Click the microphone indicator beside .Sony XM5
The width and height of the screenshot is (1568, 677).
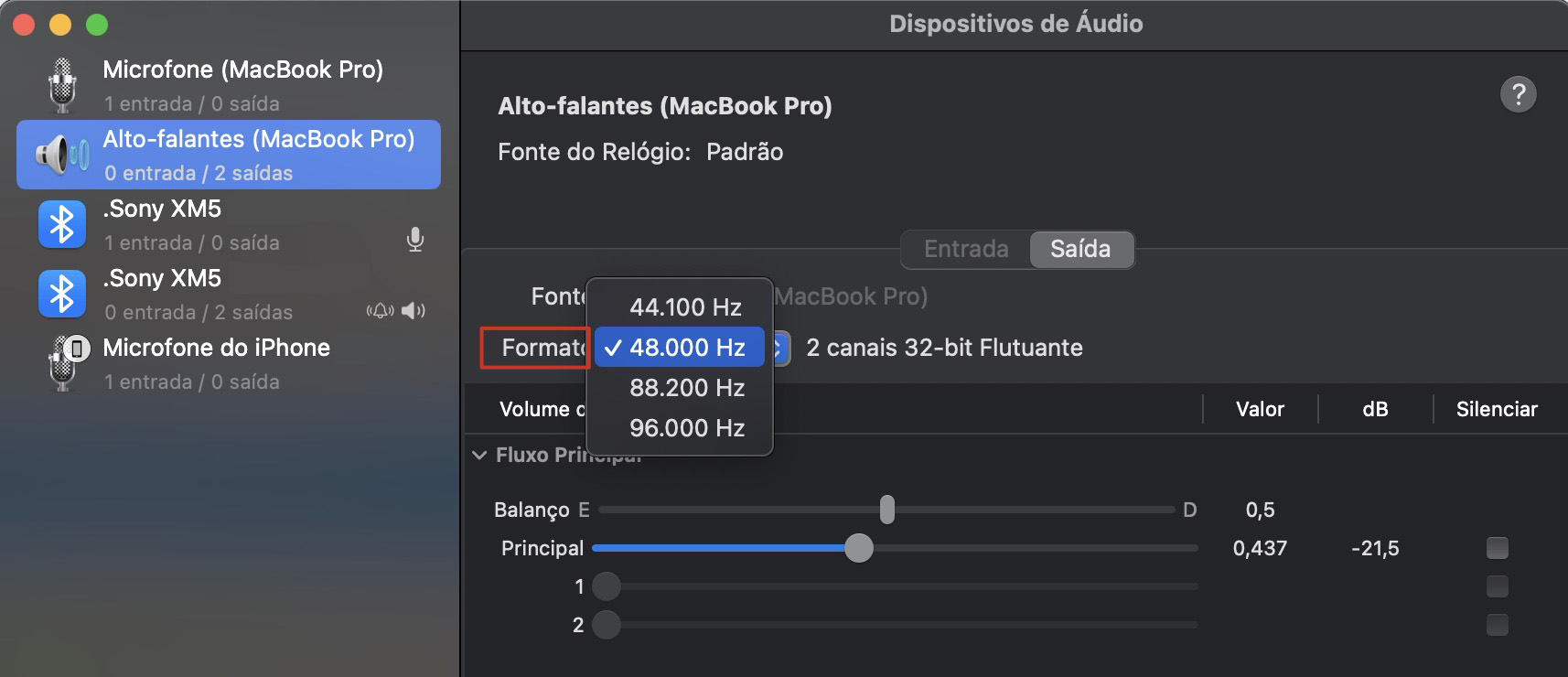pyautogui.click(x=416, y=240)
